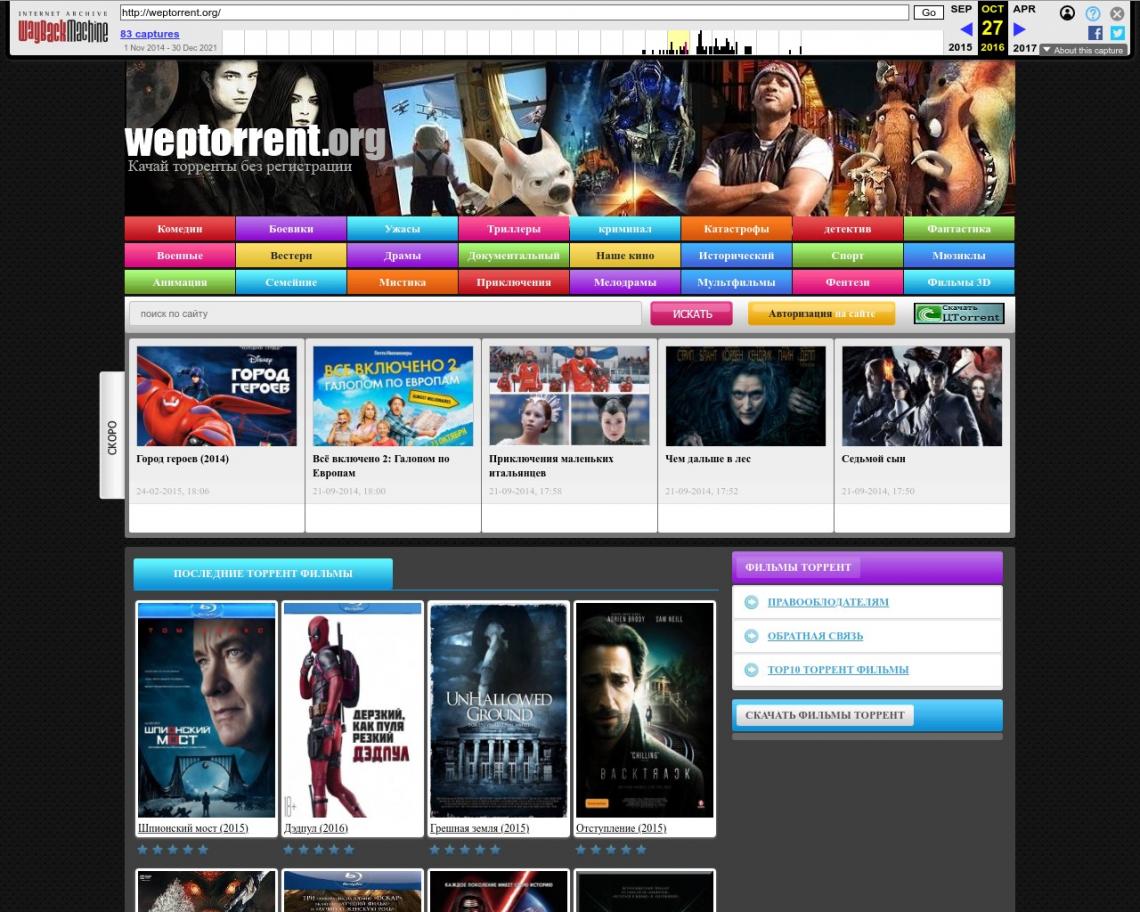Screen dimensions: 1140x912
Task: Rate Дэдпул with first star
Action: tap(289, 849)
